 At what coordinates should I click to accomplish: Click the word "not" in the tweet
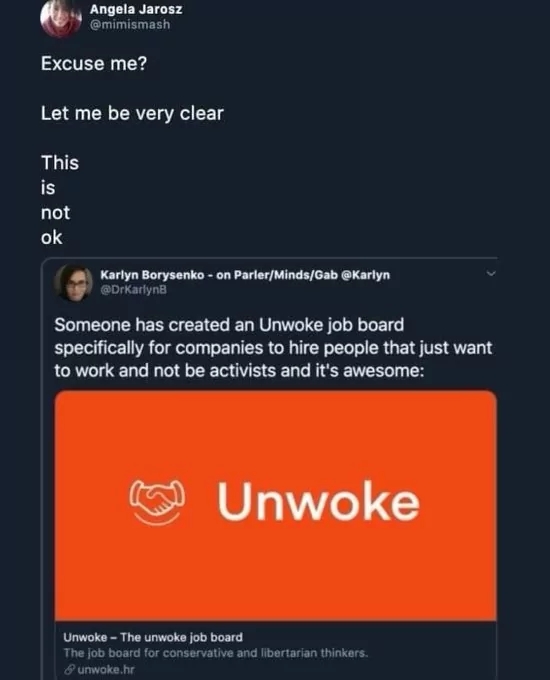55,213
